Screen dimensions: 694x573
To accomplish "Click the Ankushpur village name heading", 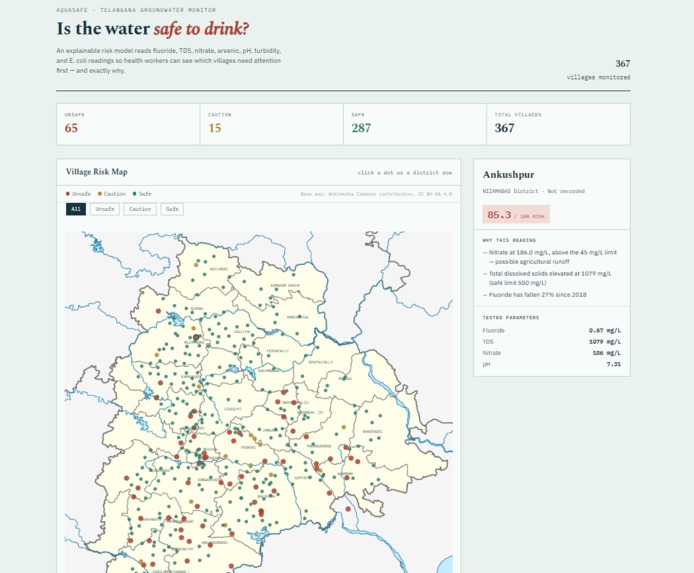I will pyautogui.click(x=508, y=175).
